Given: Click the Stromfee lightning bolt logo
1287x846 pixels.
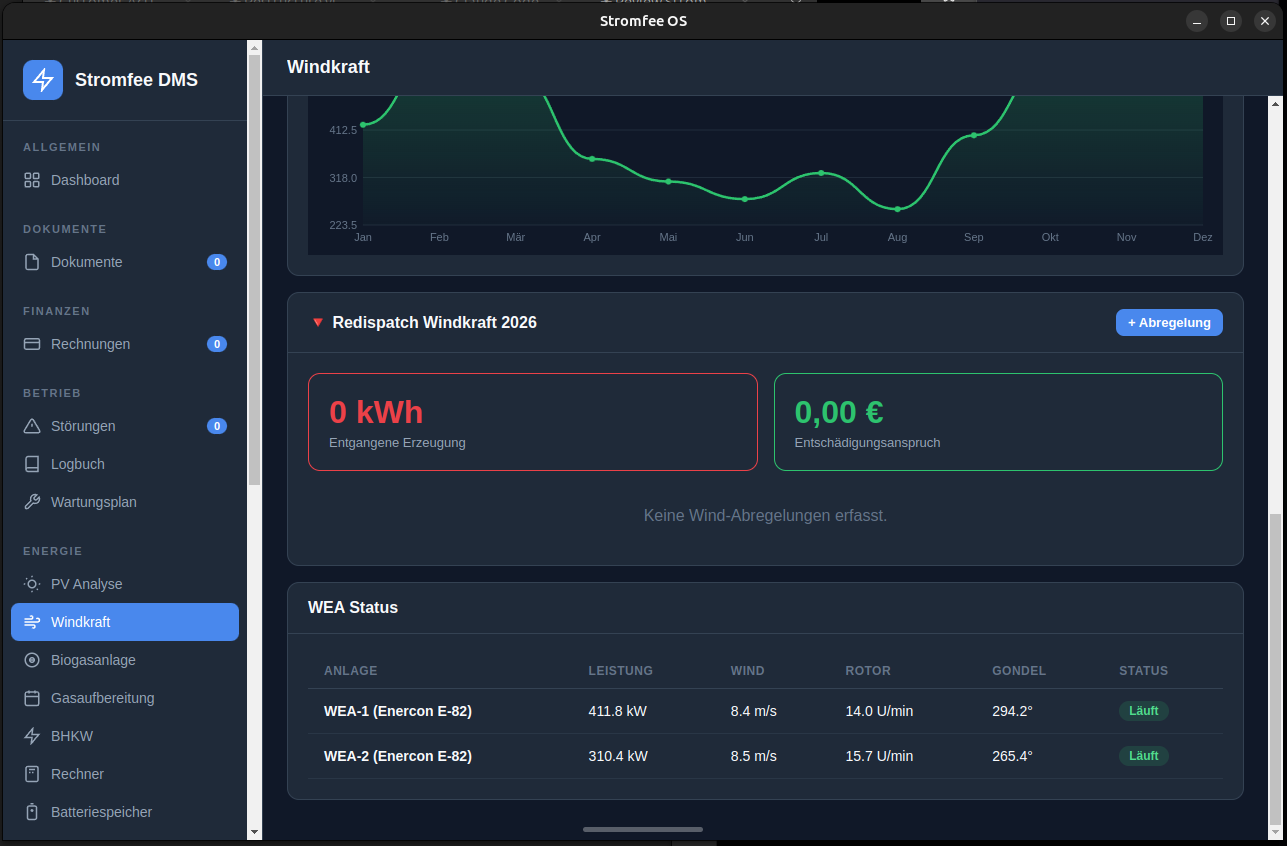Looking at the screenshot, I should pyautogui.click(x=43, y=80).
